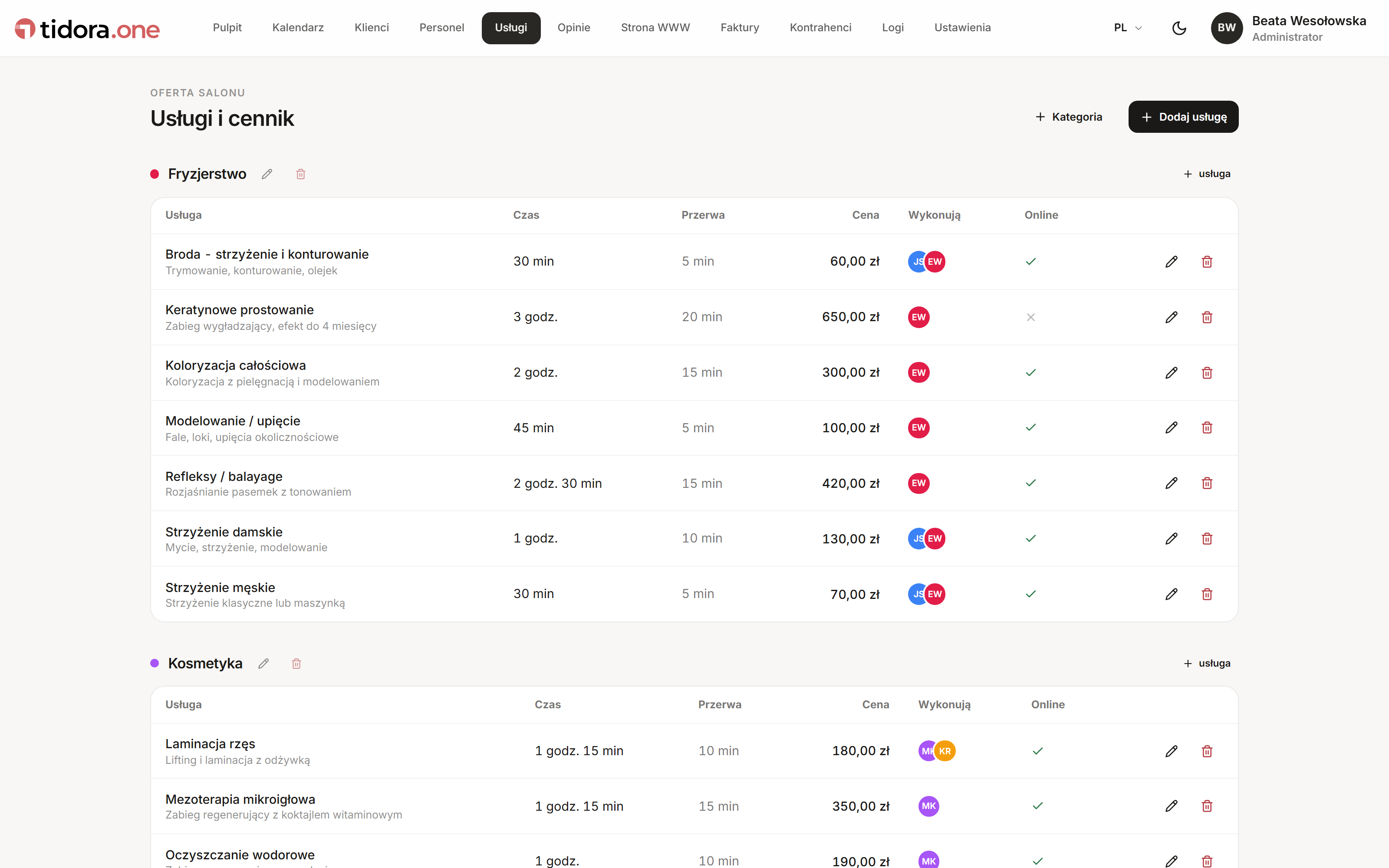Toggle dark mode with moon icon
Image resolution: width=1389 pixels, height=868 pixels.
pos(1179,28)
